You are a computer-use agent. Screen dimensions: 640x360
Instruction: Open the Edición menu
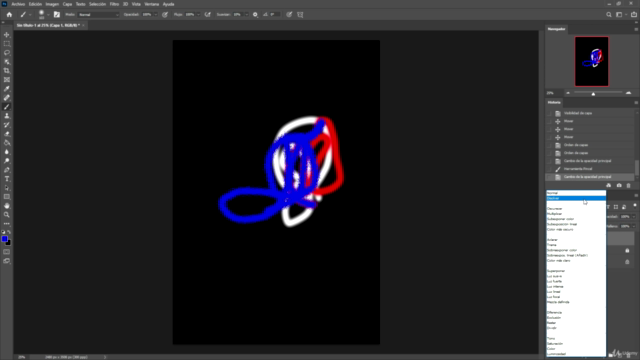35,4
